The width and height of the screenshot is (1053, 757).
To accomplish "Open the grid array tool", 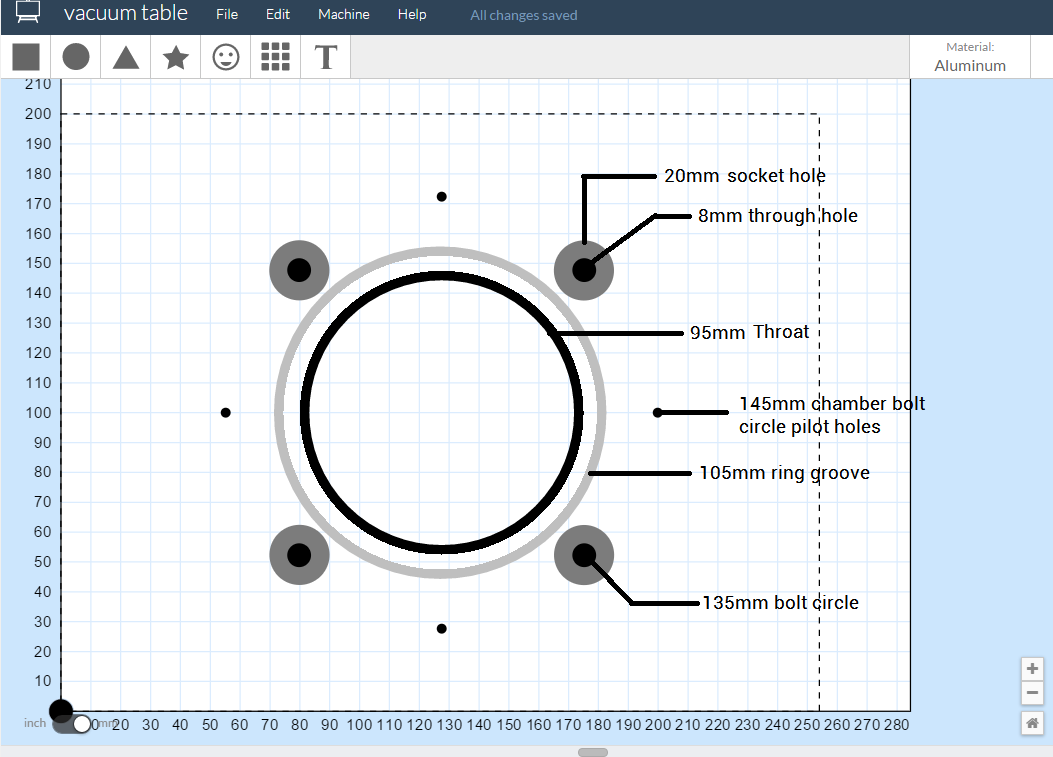I will [275, 57].
